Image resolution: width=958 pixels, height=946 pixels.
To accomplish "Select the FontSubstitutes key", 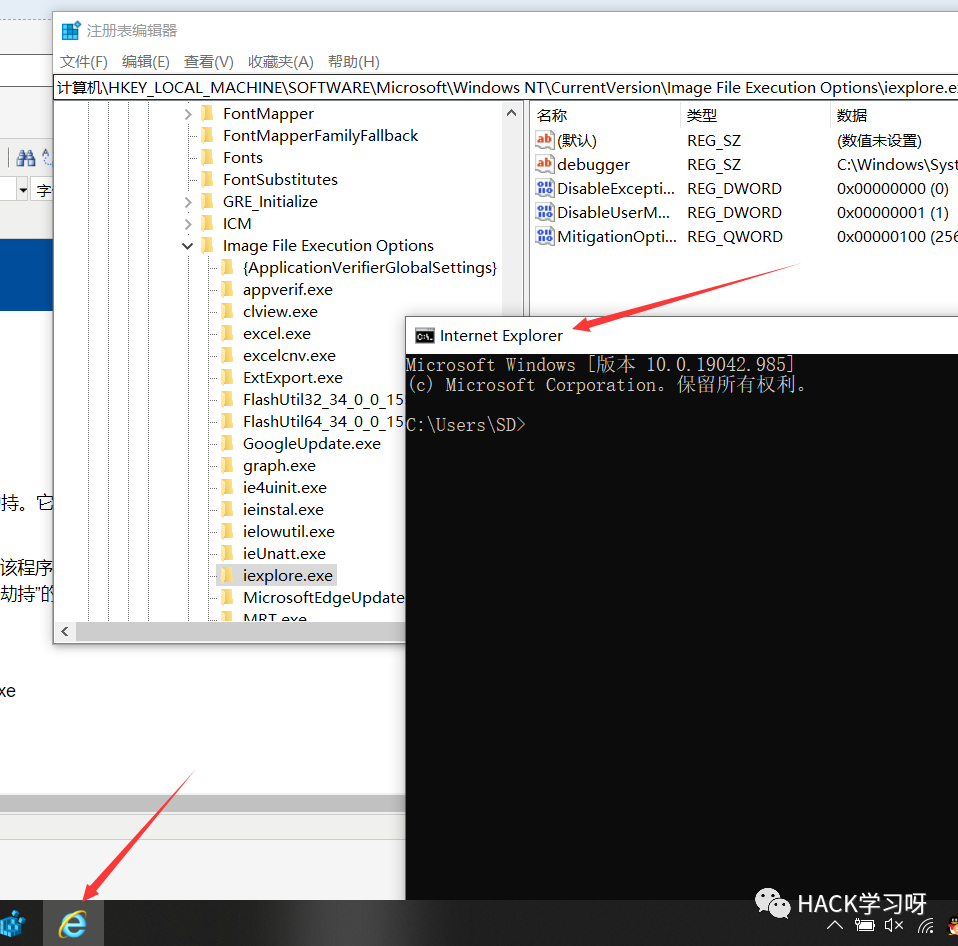I will [280, 180].
